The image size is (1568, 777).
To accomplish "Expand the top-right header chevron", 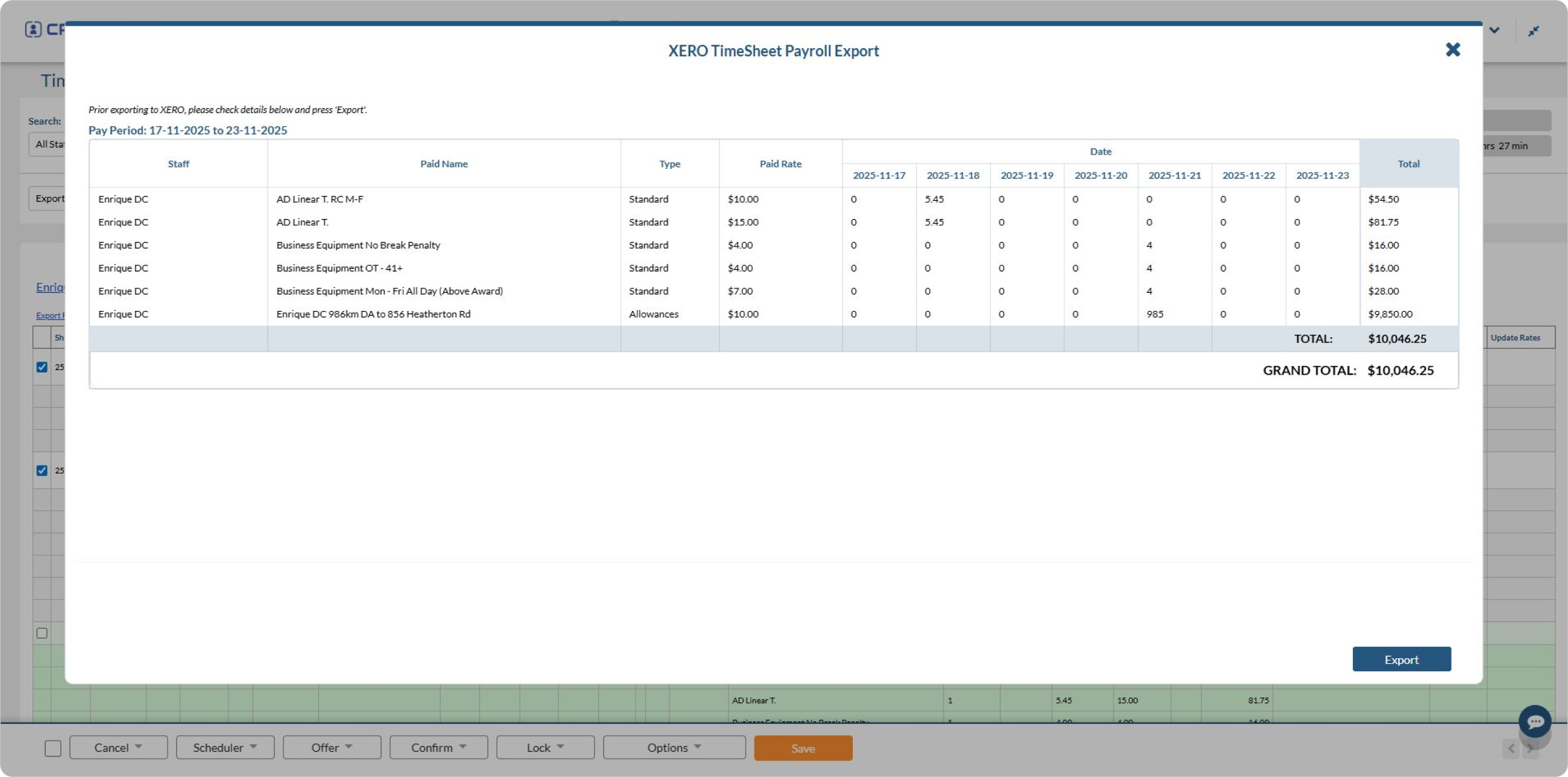I will tap(1494, 30).
